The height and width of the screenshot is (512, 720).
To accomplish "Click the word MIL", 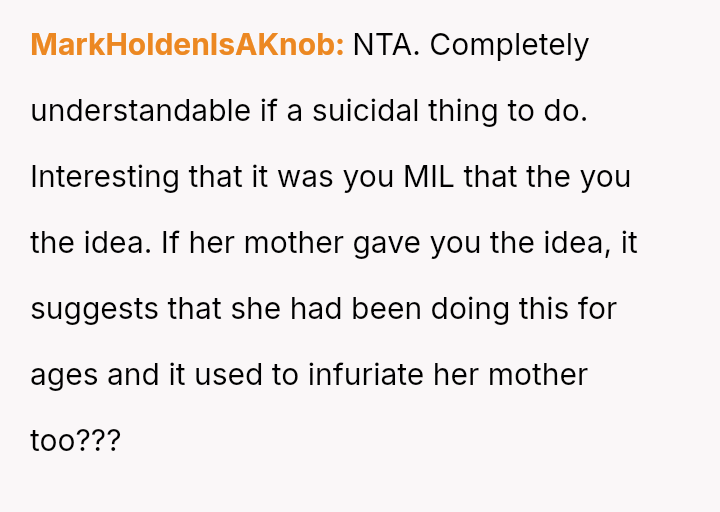I will (x=430, y=177).
